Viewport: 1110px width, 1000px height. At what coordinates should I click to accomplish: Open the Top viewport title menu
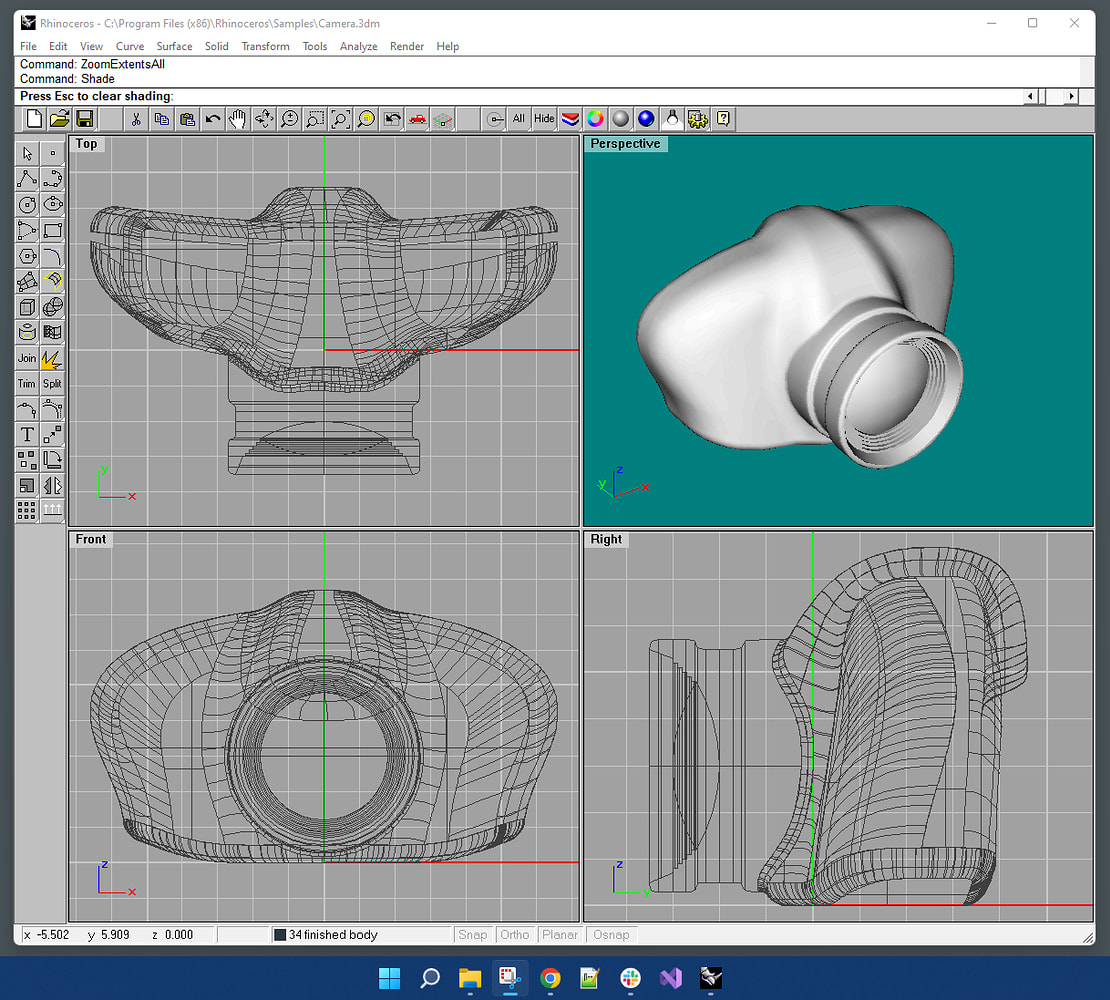tap(87, 144)
